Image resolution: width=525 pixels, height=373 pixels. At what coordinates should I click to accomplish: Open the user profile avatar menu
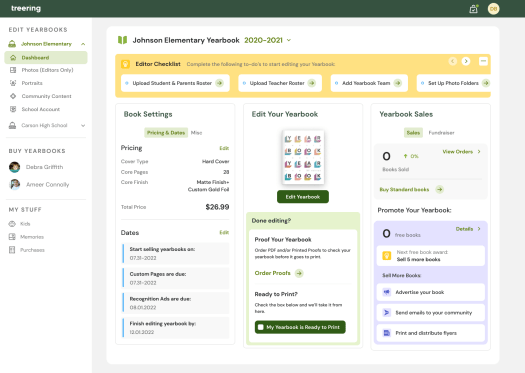click(493, 9)
